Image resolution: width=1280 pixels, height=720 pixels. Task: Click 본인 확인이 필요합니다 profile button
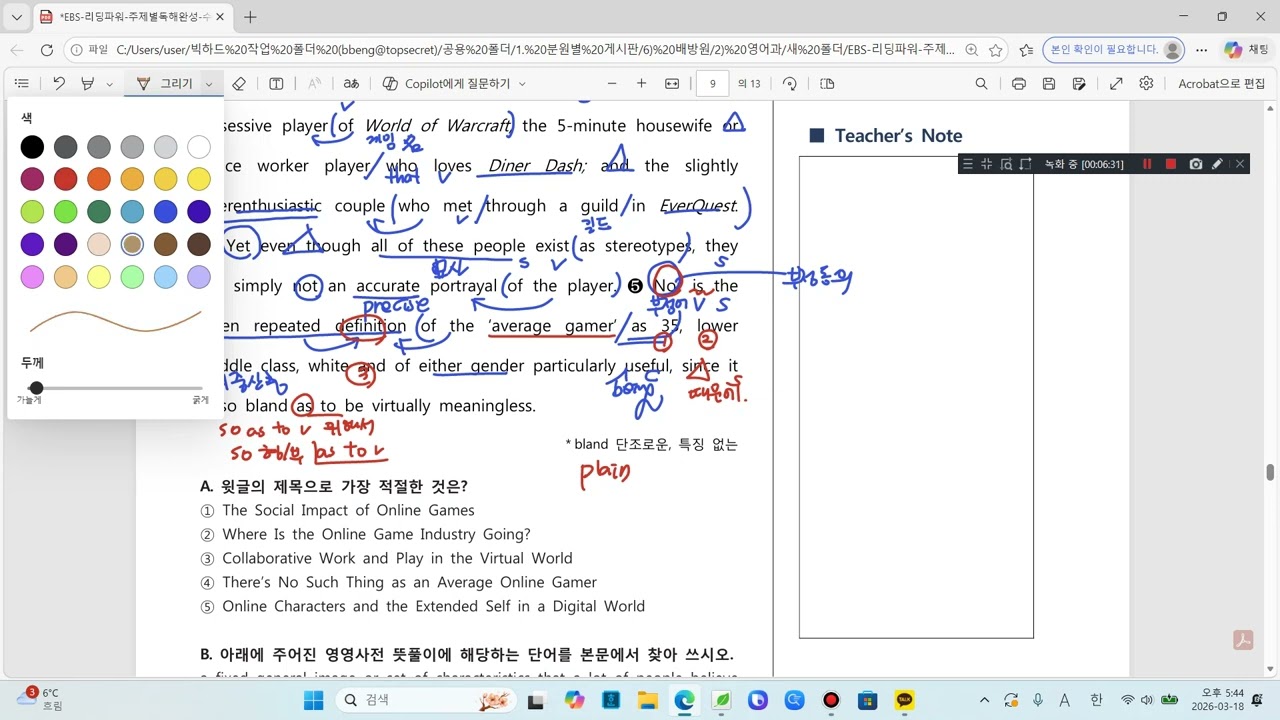click(x=1113, y=50)
